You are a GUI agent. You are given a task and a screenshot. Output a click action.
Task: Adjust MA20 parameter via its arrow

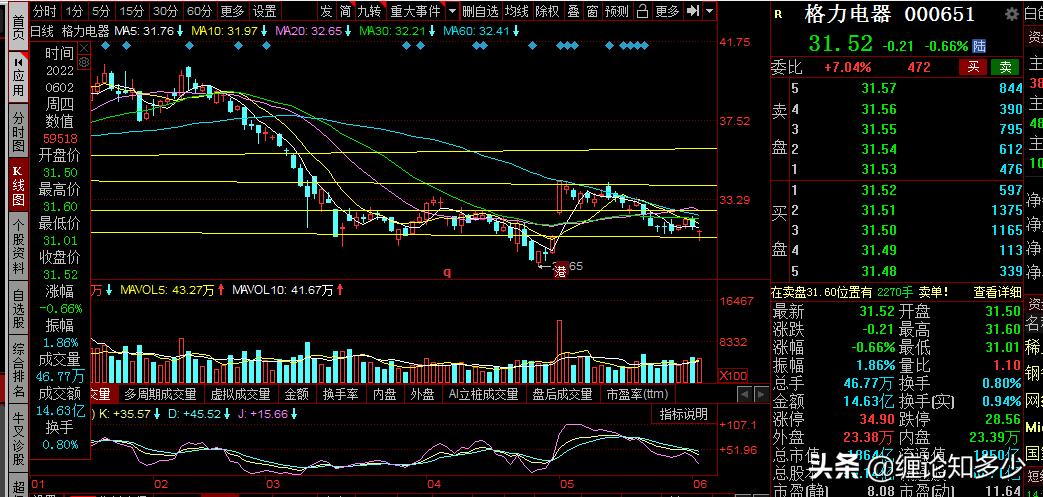click(x=349, y=31)
